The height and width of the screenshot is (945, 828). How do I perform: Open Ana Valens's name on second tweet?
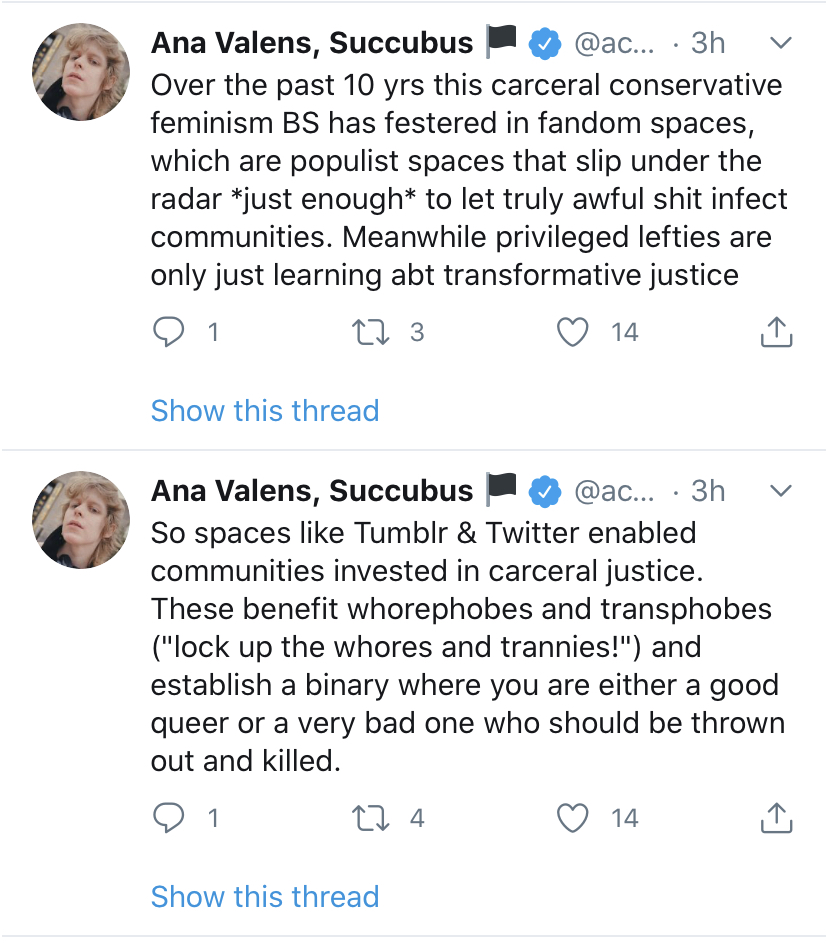click(x=312, y=491)
